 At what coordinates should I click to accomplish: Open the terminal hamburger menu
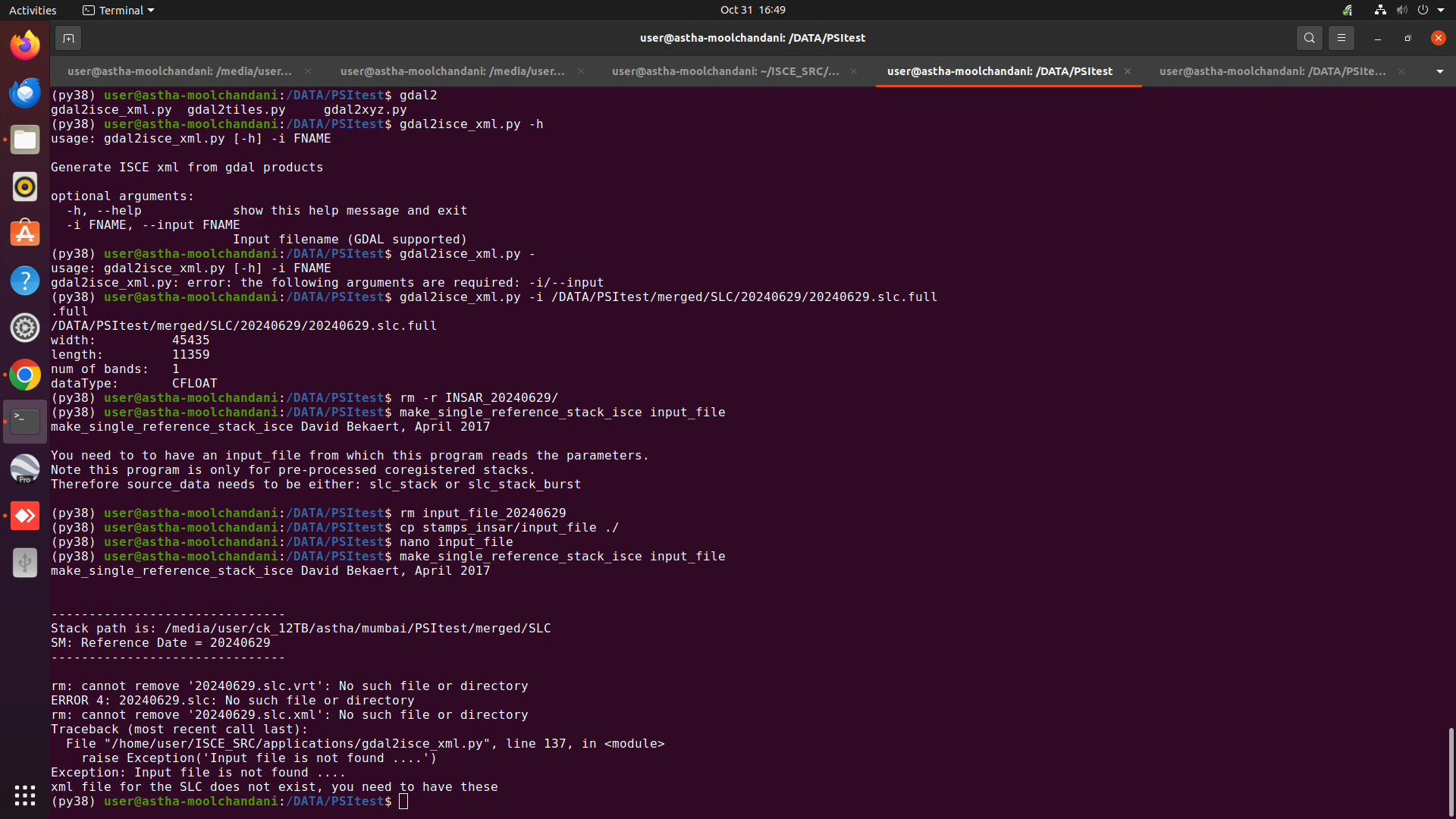[x=1341, y=38]
